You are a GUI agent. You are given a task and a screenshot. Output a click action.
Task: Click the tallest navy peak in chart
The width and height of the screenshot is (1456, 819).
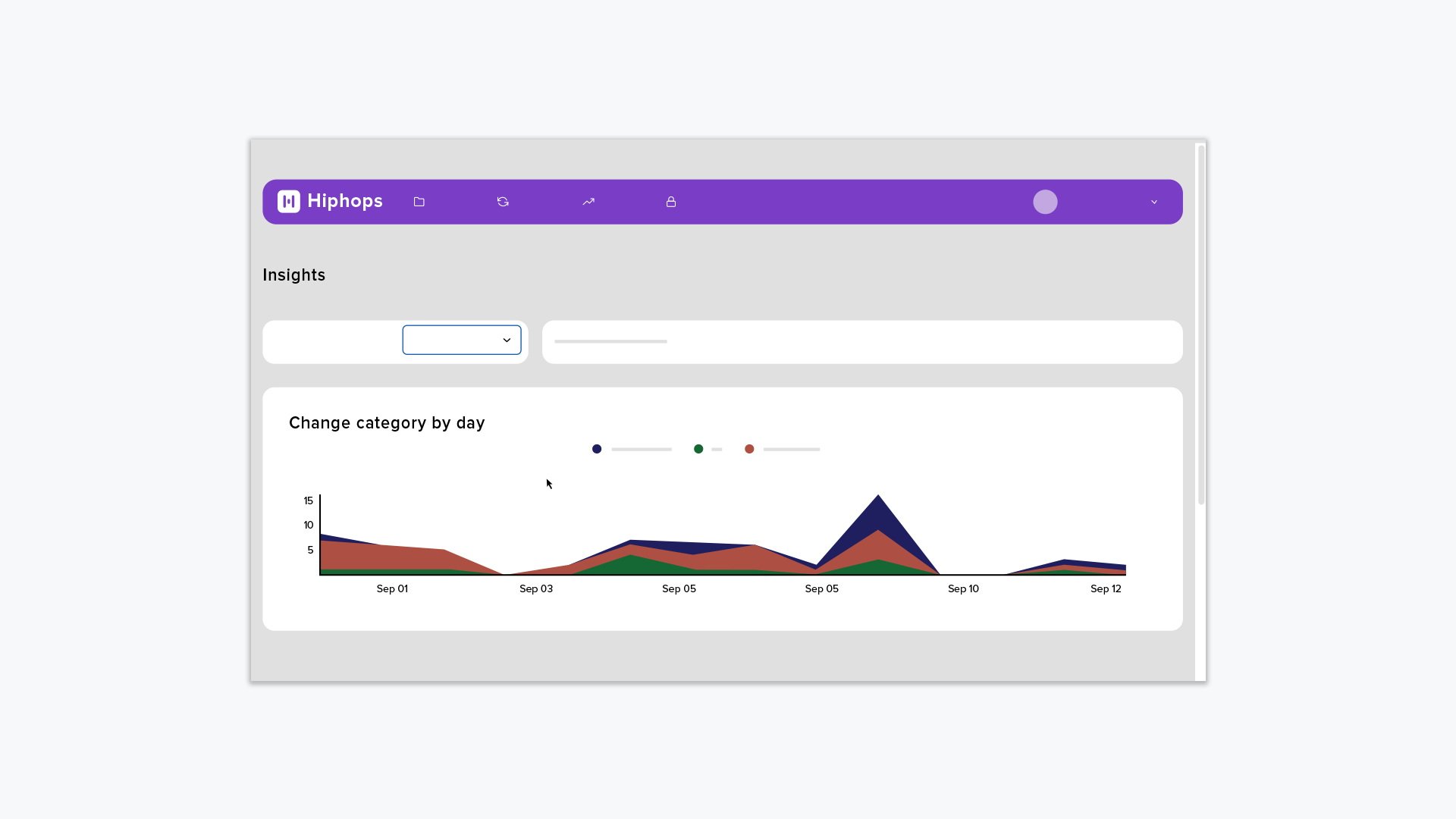[878, 510]
